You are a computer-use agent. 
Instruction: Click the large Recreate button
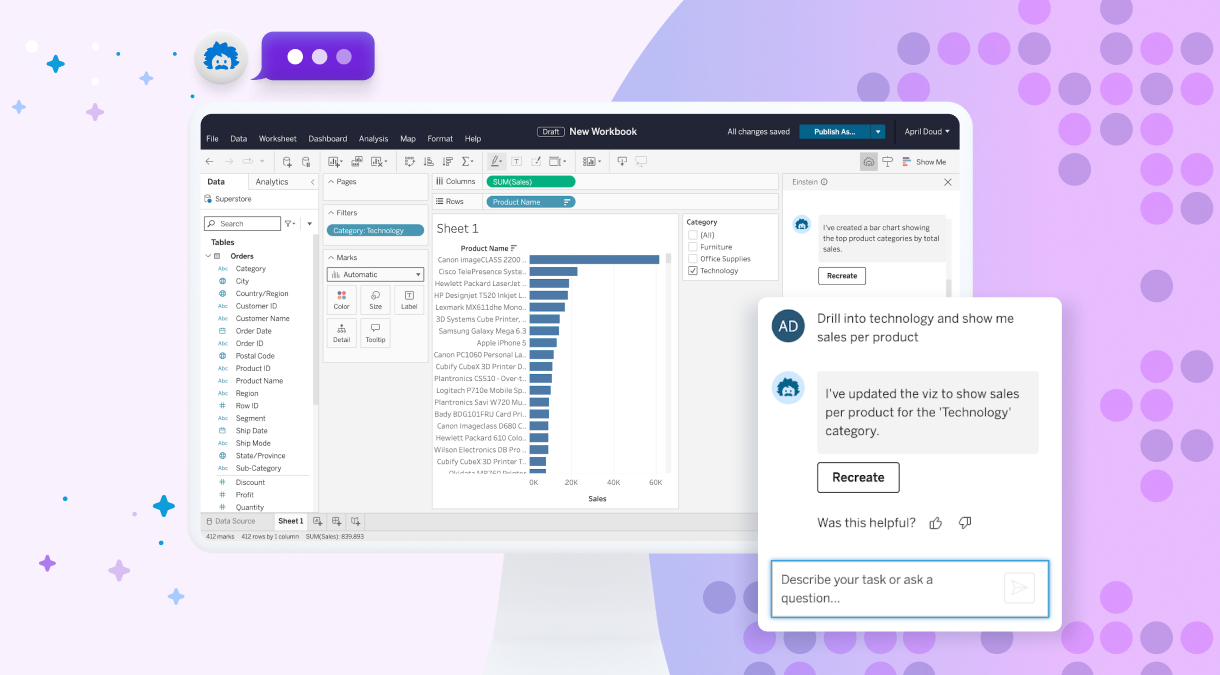click(x=858, y=477)
